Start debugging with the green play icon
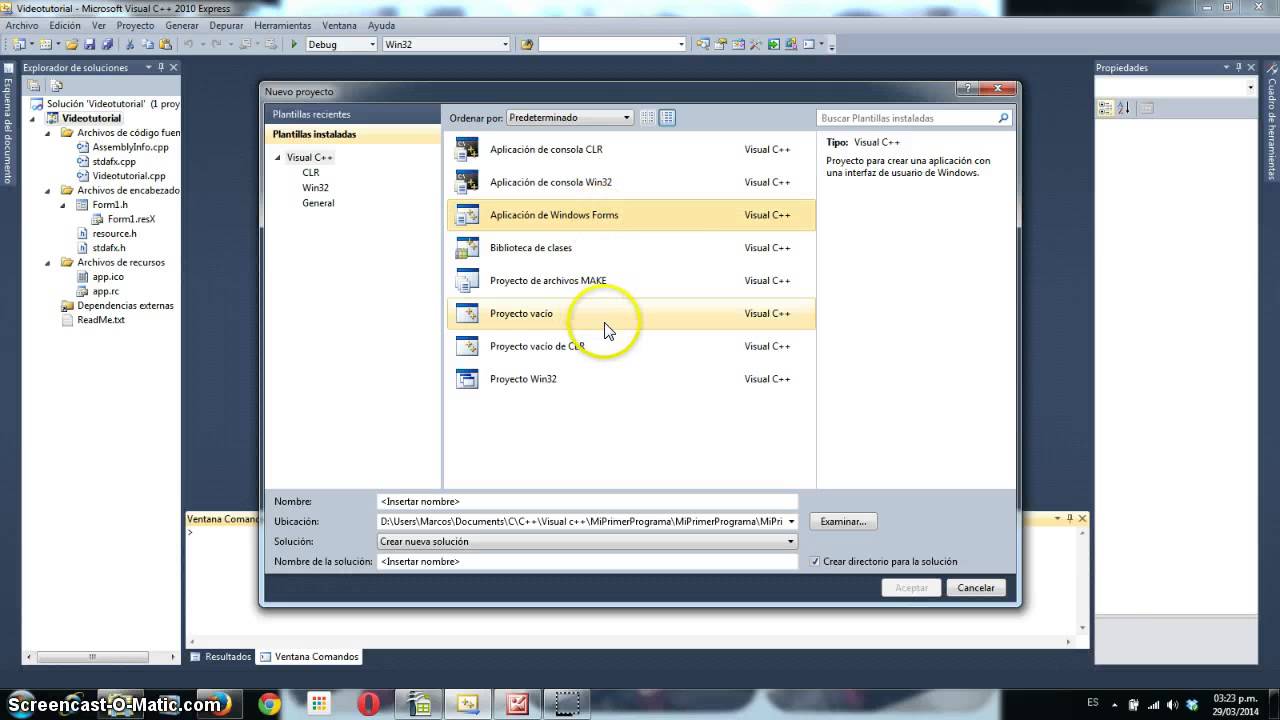The image size is (1280, 720). [294, 44]
